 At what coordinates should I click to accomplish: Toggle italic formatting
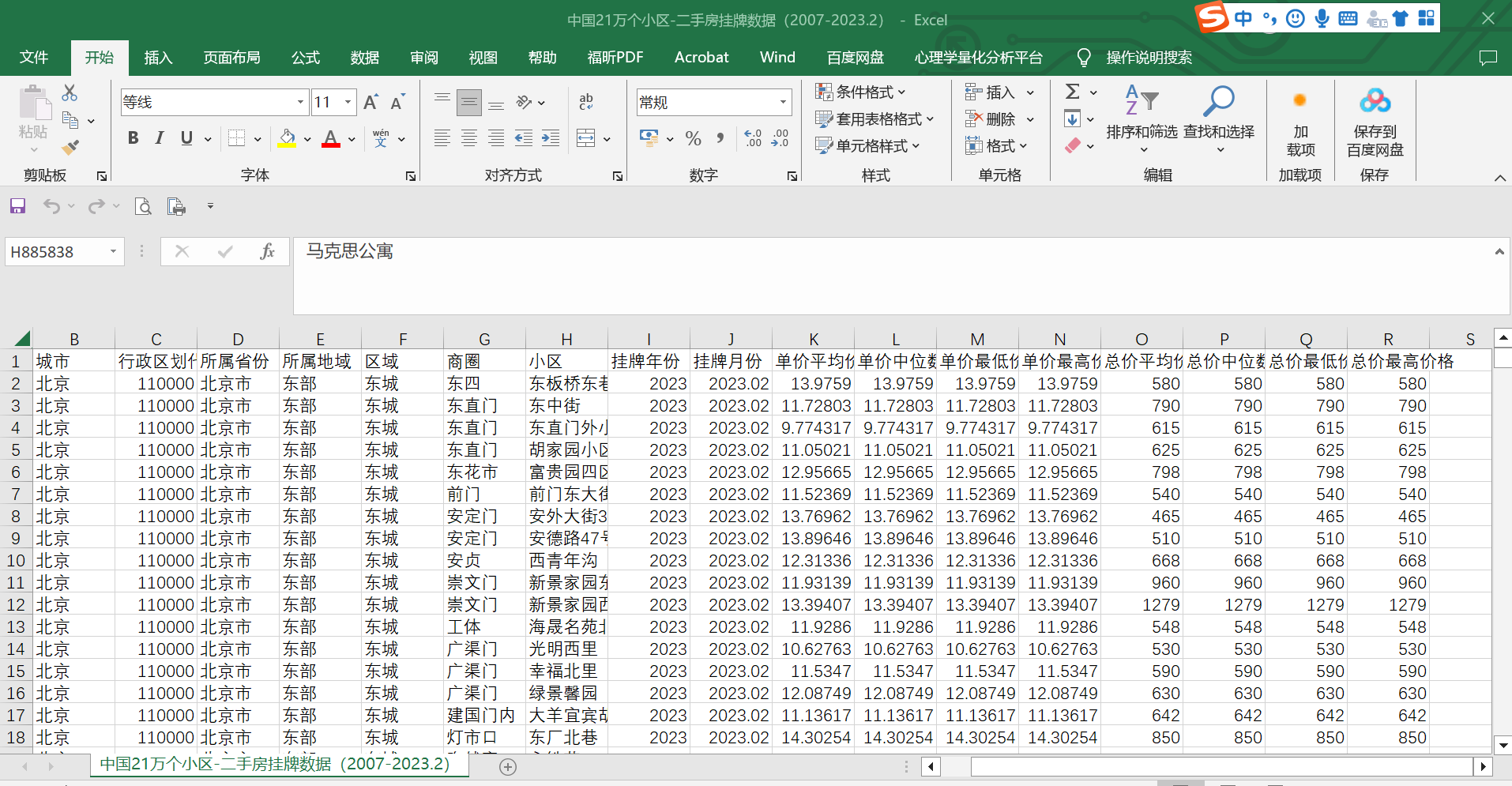click(x=160, y=138)
